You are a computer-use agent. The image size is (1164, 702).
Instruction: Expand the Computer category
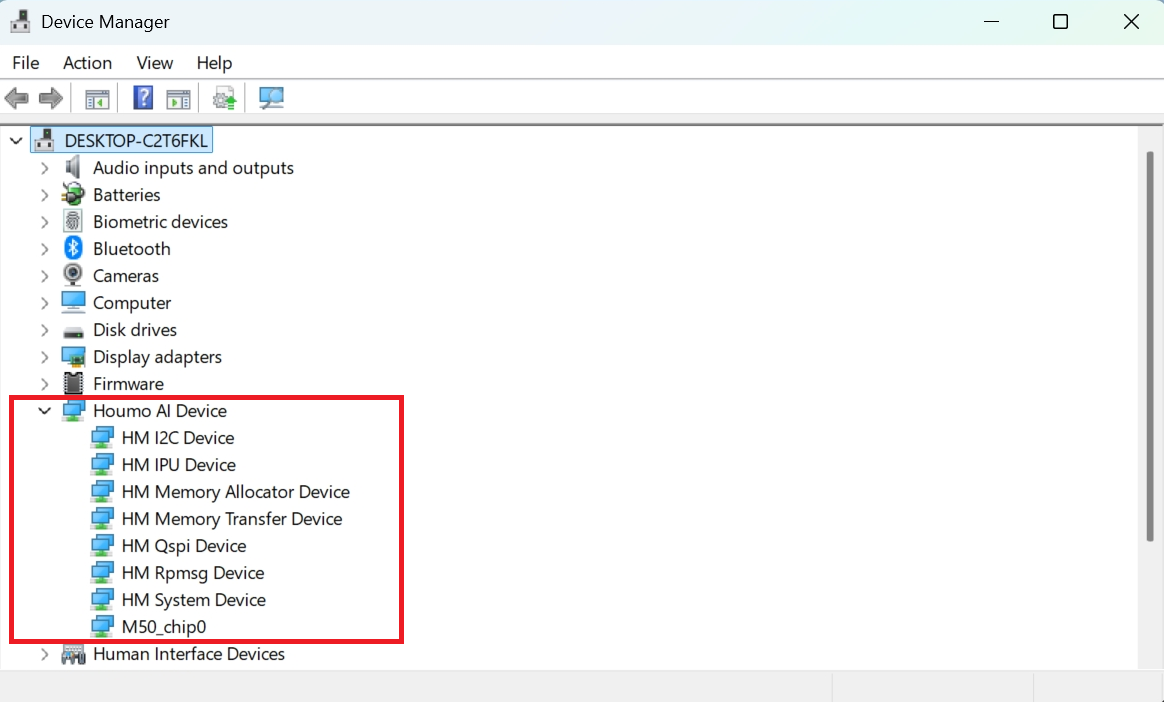45,303
